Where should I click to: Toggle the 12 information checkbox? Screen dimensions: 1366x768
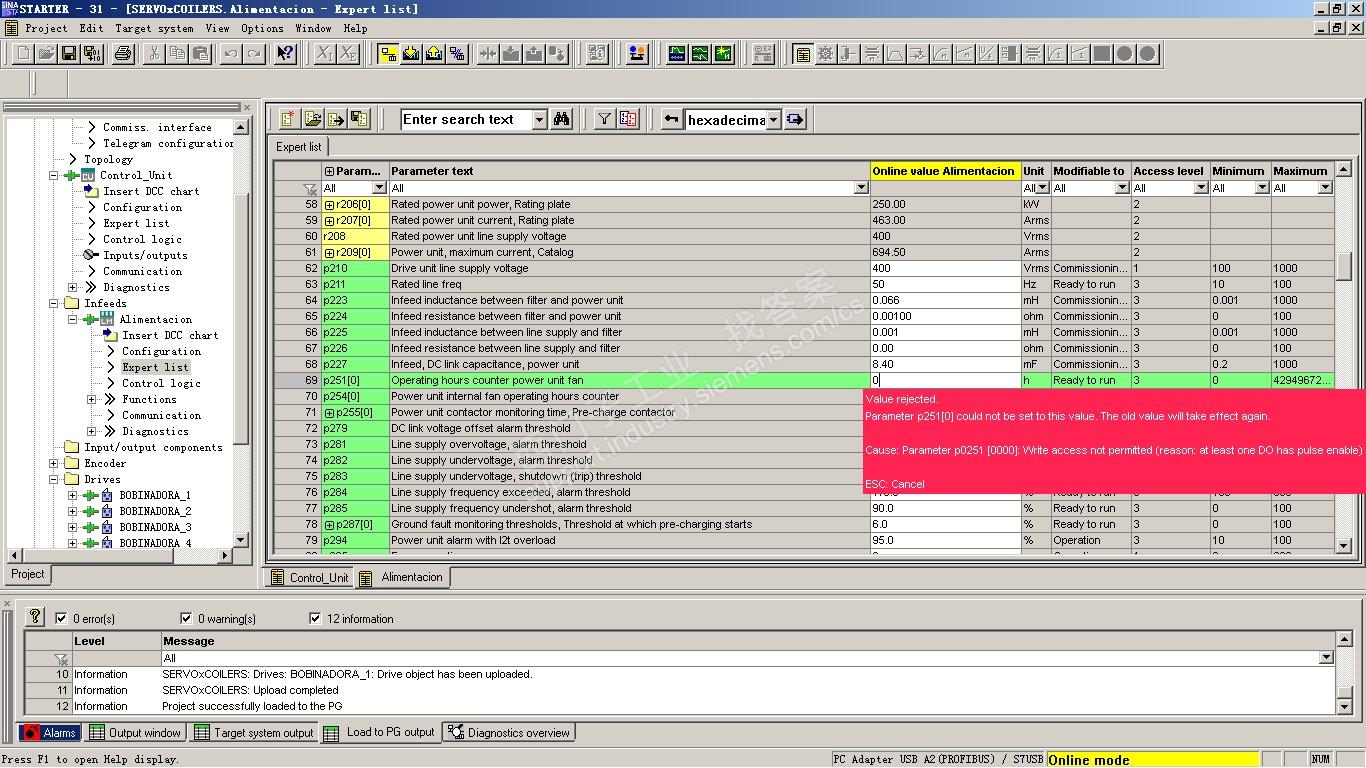click(315, 618)
